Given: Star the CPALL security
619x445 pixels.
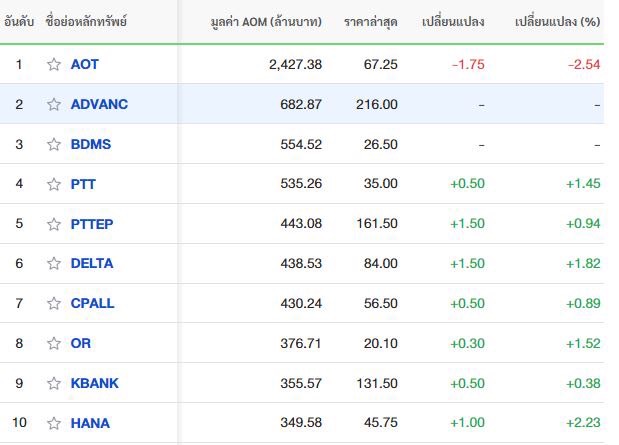Looking at the screenshot, I should (54, 303).
